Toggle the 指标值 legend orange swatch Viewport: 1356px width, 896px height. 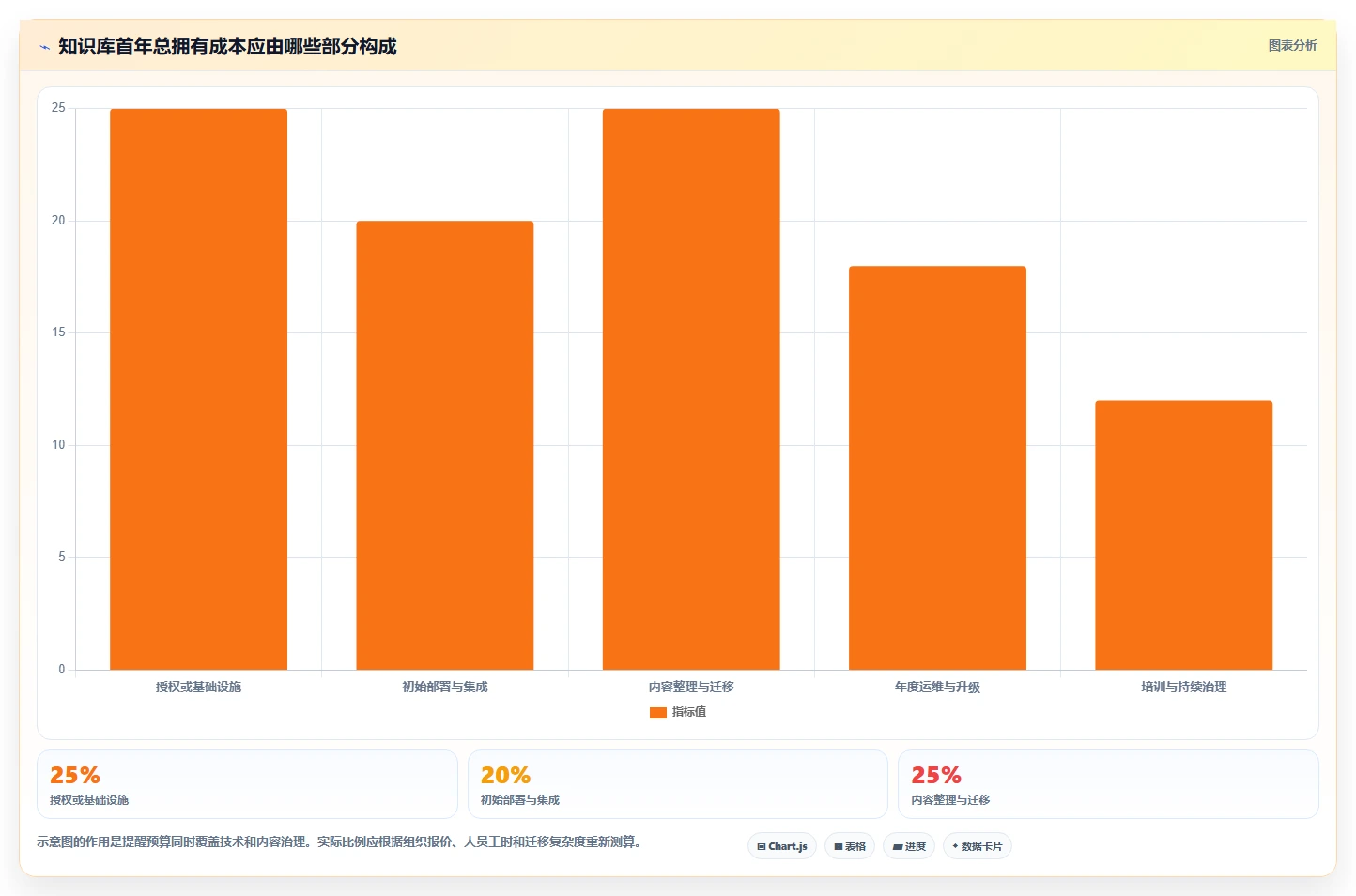[x=657, y=713]
